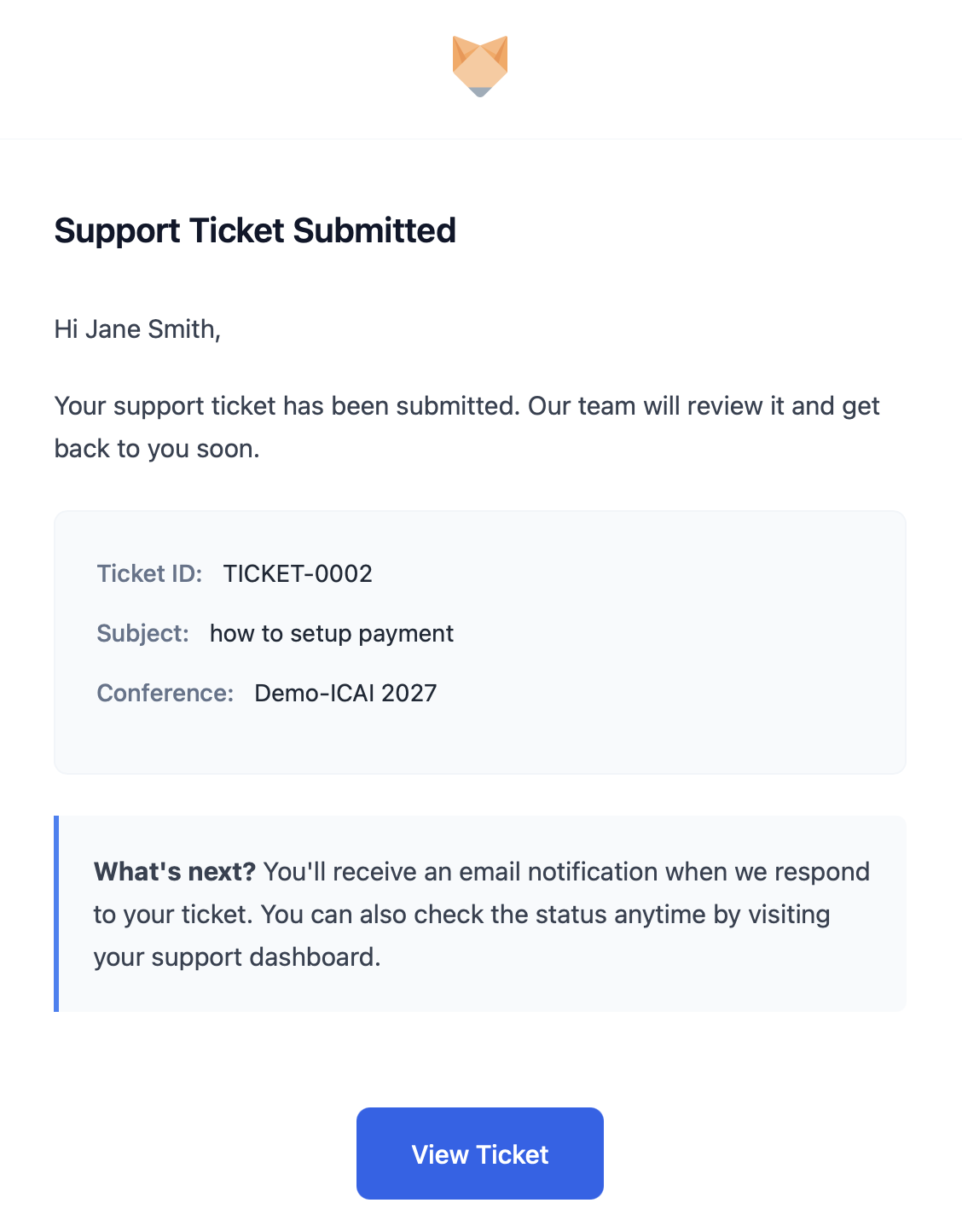The height and width of the screenshot is (1232, 962).
Task: Click the fox logo at the top
Action: [x=480, y=66]
